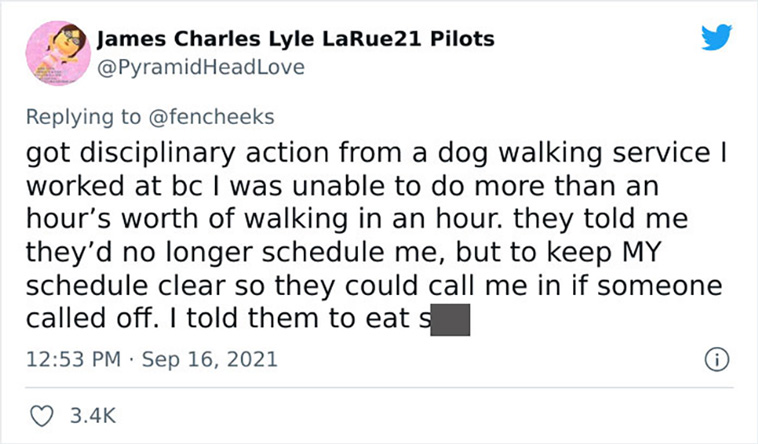Click the divider line below the timestamp

pyautogui.click(x=379, y=387)
